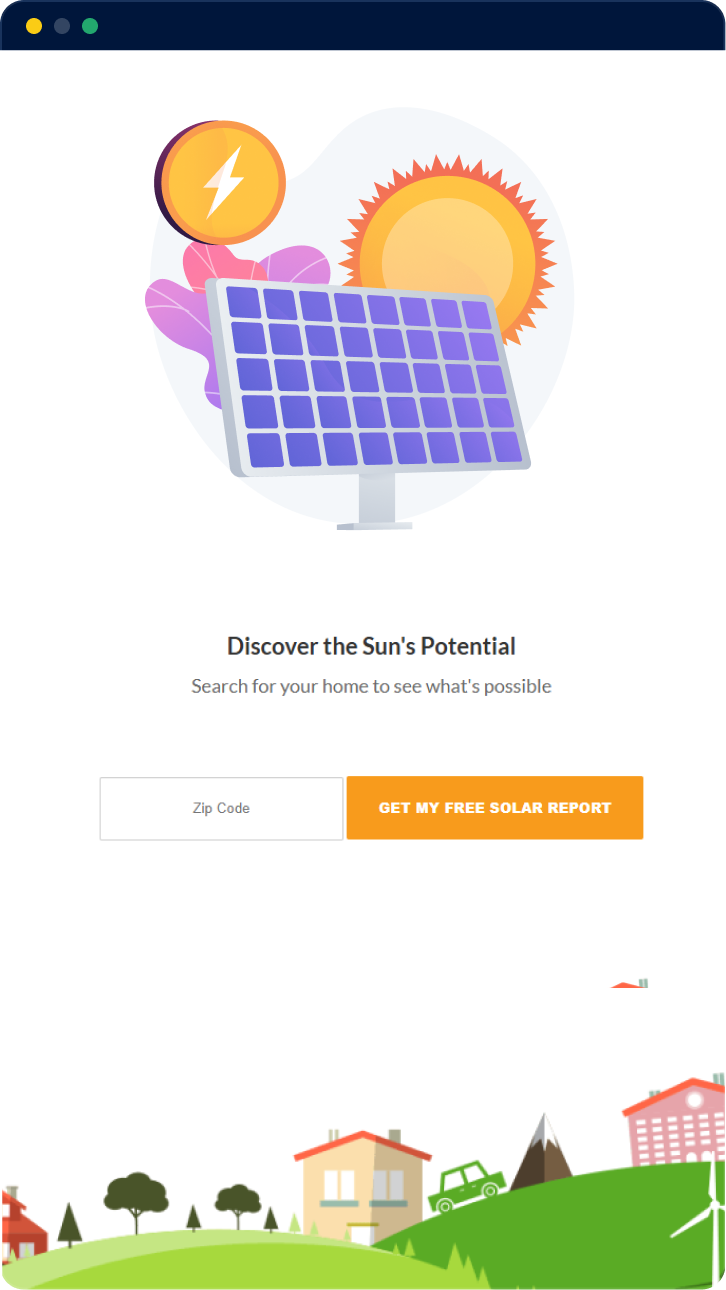Click the Discover the Sun's Potential heading

371,646
